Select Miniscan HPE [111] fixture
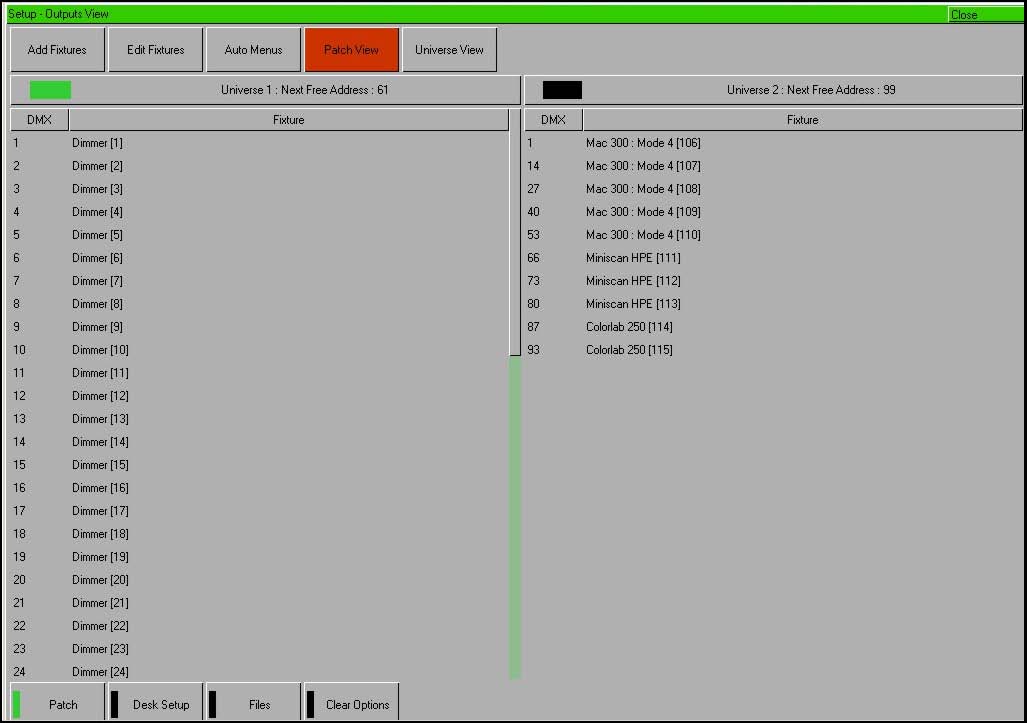The height and width of the screenshot is (723, 1027). pos(633,257)
